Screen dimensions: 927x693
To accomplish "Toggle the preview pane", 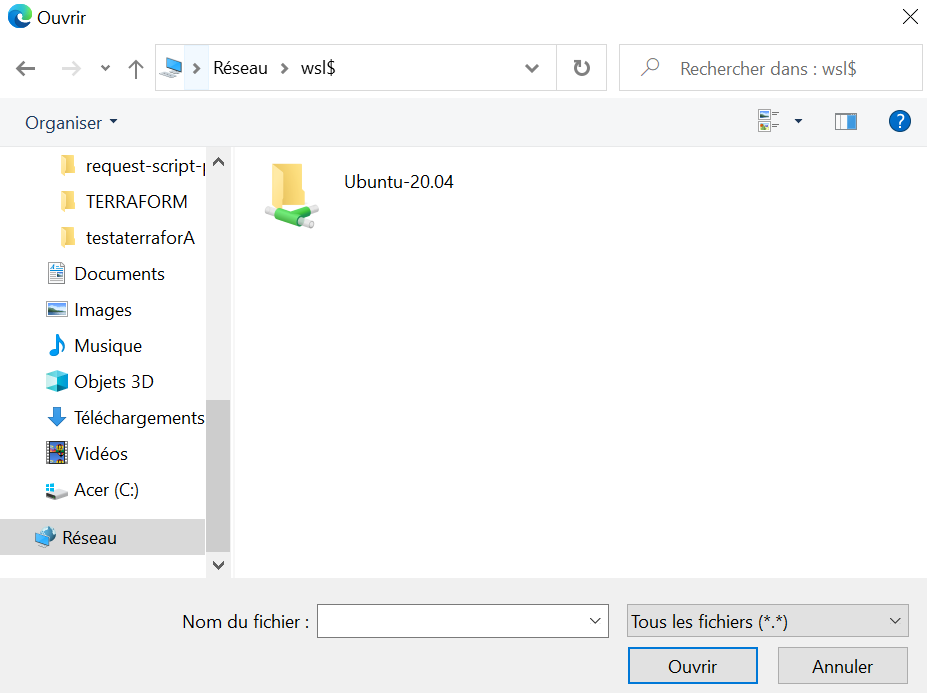I will (846, 121).
